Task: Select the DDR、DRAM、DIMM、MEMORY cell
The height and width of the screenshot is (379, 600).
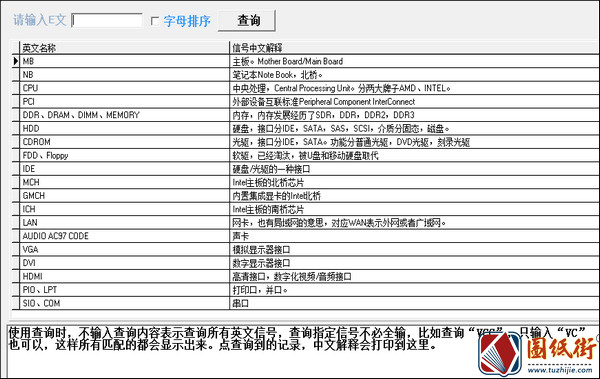Action: click(x=124, y=115)
